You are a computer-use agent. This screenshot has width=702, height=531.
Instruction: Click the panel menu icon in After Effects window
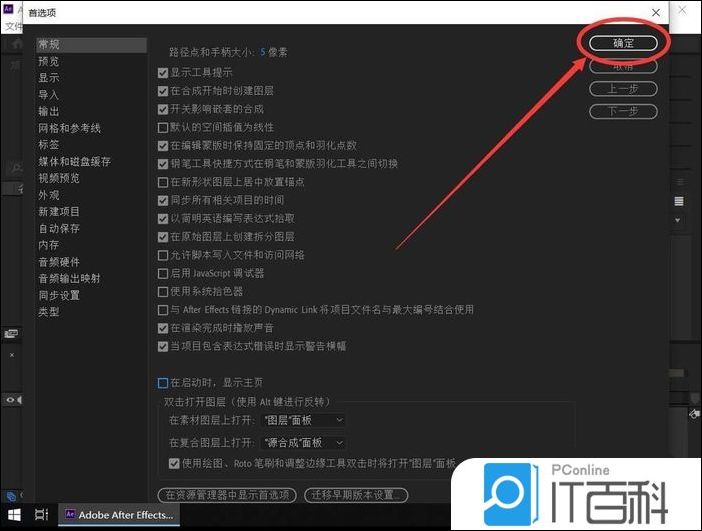tap(679, 201)
